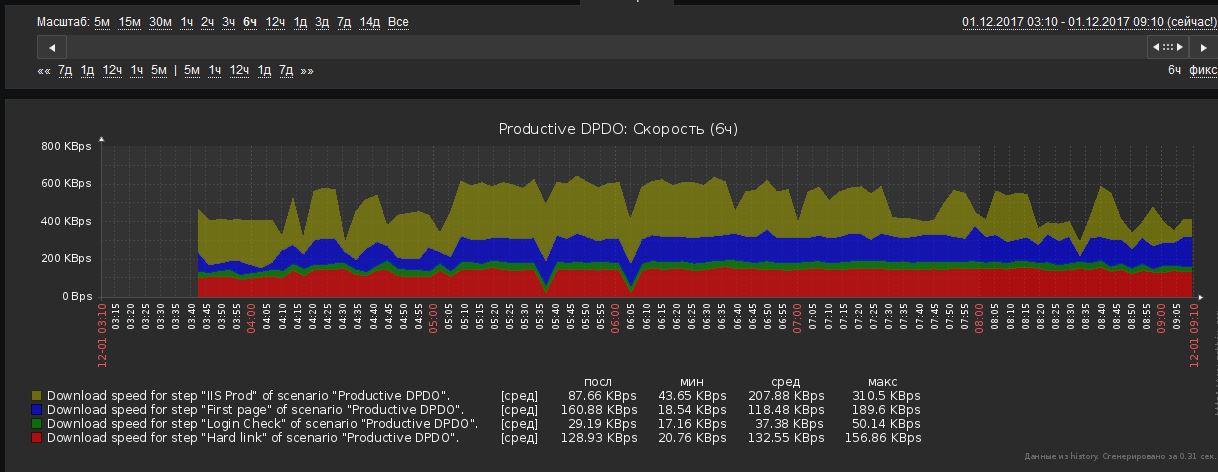Set Масштаб zoom to 7д

(x=344, y=22)
